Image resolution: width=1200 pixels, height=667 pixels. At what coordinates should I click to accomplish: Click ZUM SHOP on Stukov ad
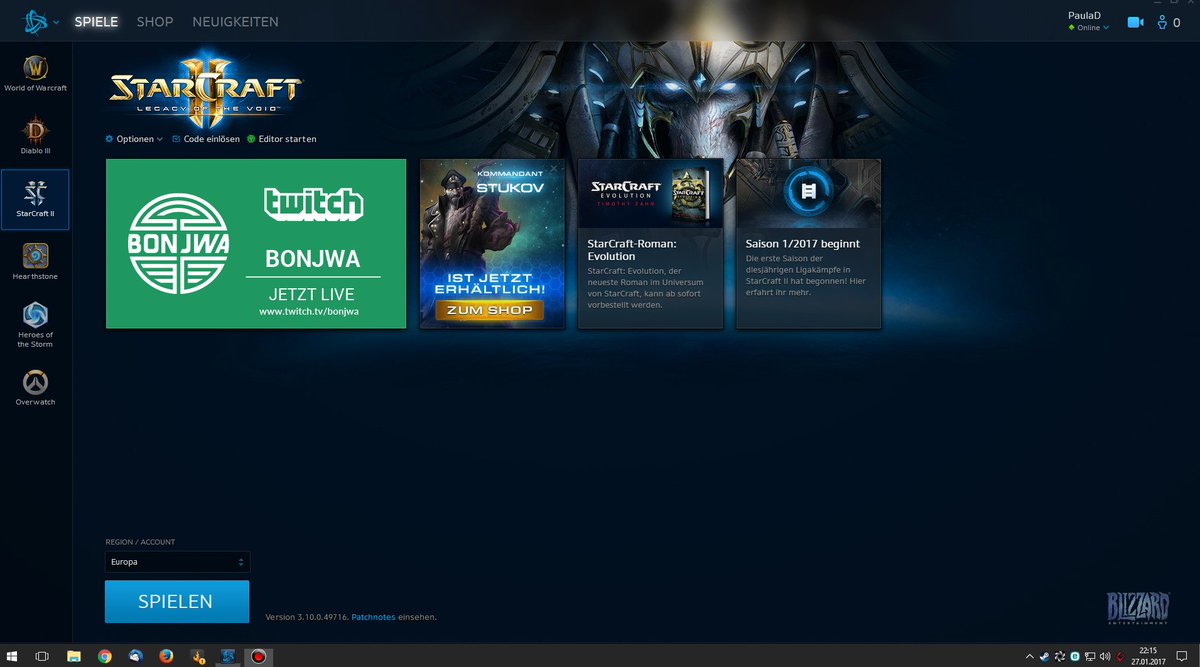(x=490, y=311)
